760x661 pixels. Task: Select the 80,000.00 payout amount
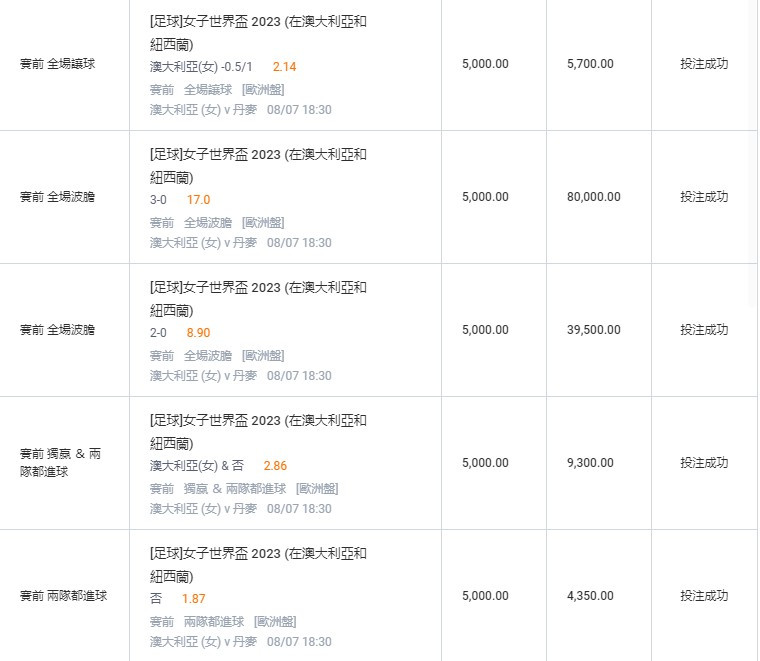pos(593,197)
